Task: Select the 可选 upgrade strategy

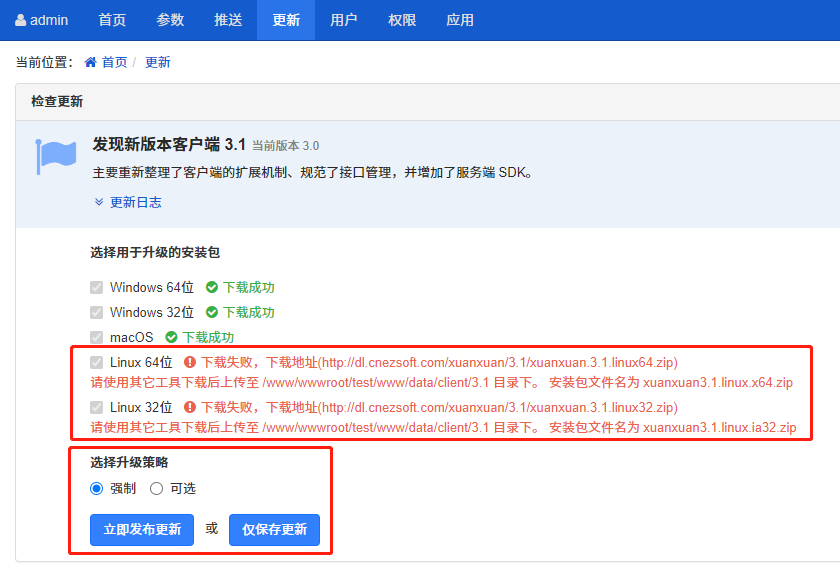Action: tap(156, 489)
